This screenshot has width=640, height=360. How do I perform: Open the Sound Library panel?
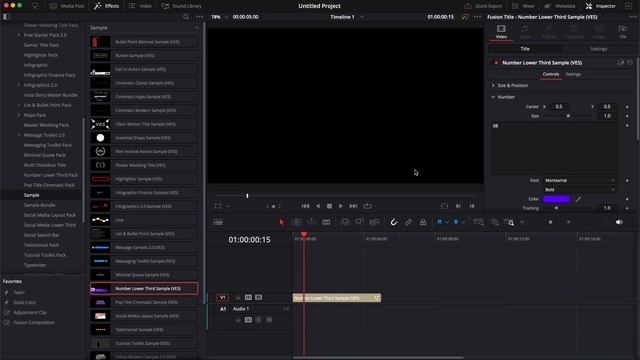point(181,6)
